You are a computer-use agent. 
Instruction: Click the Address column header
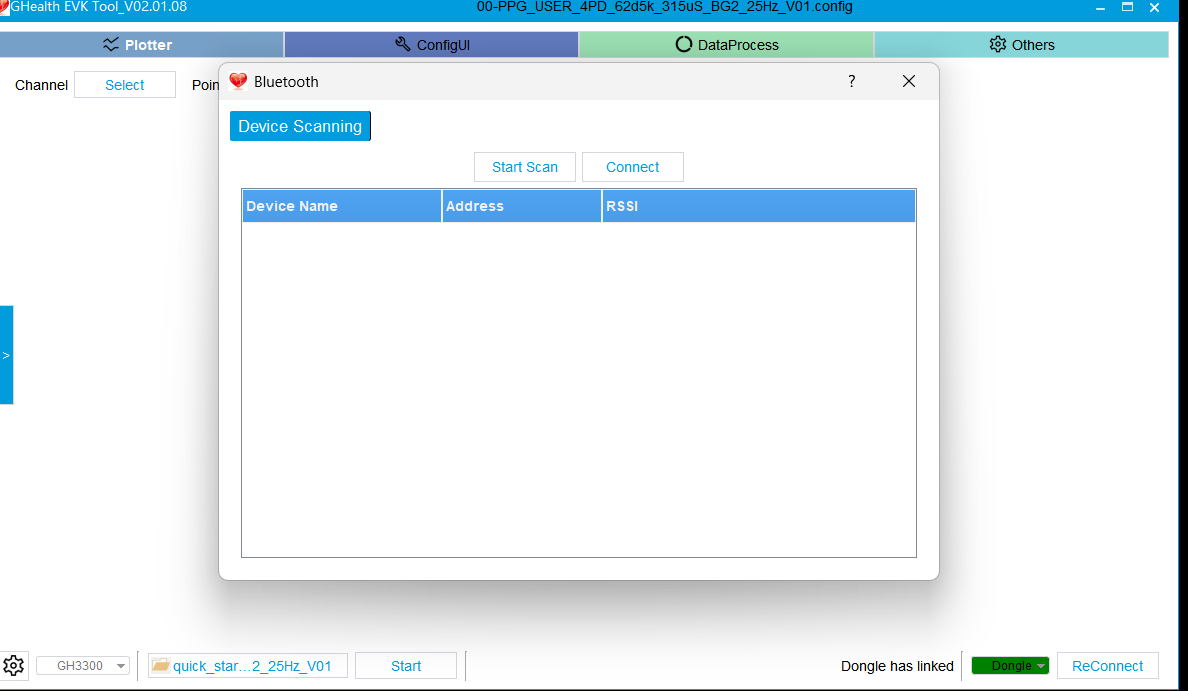[521, 206]
